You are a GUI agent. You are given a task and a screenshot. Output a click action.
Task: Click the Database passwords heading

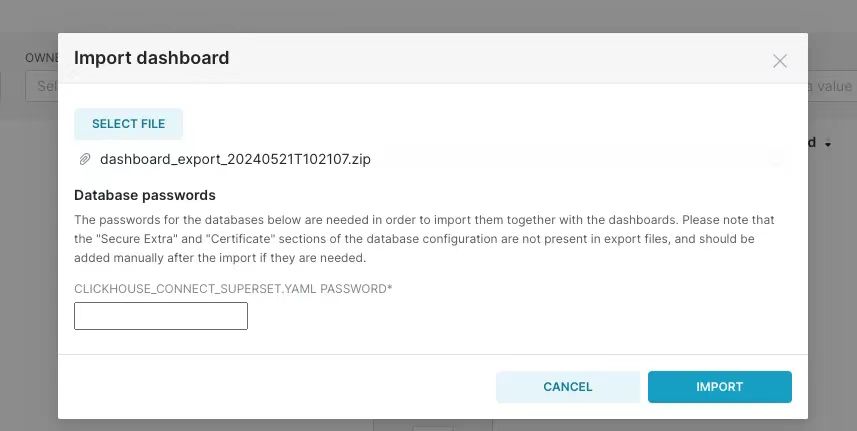point(145,195)
